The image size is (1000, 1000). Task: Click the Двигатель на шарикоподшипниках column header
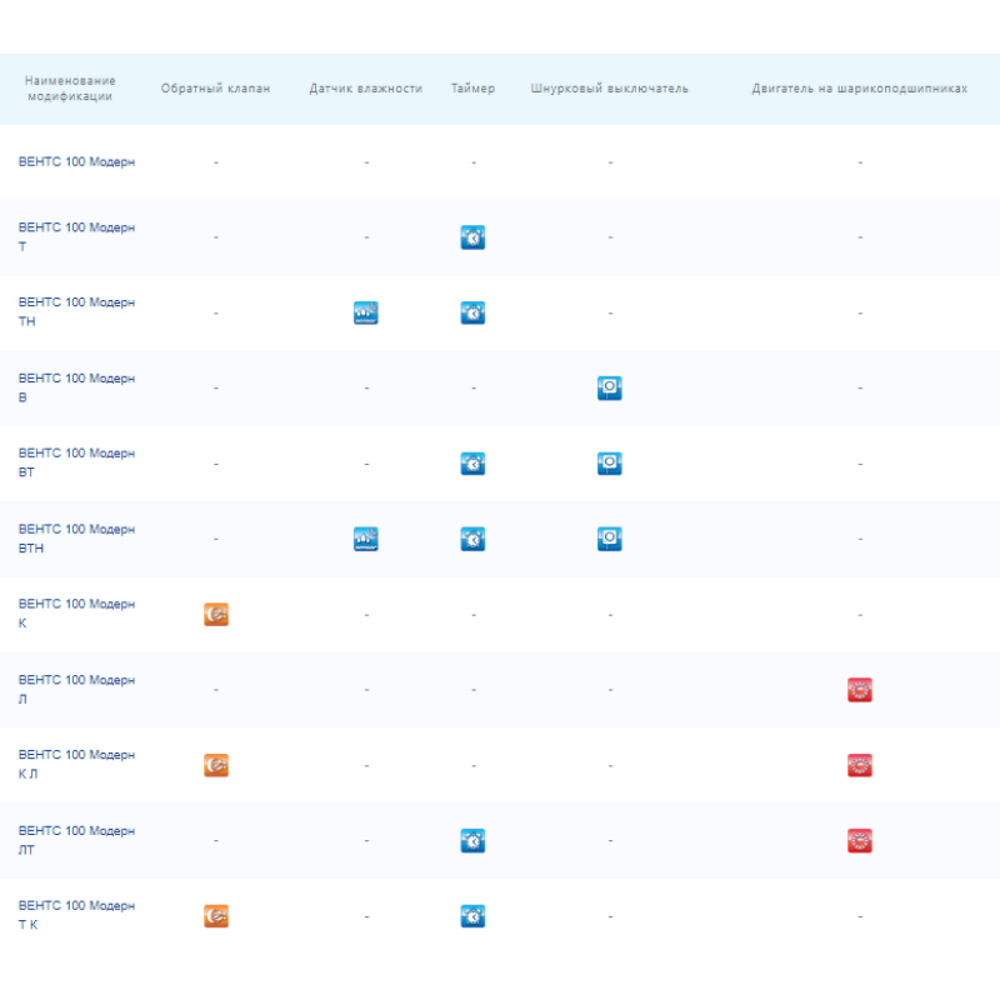[860, 89]
